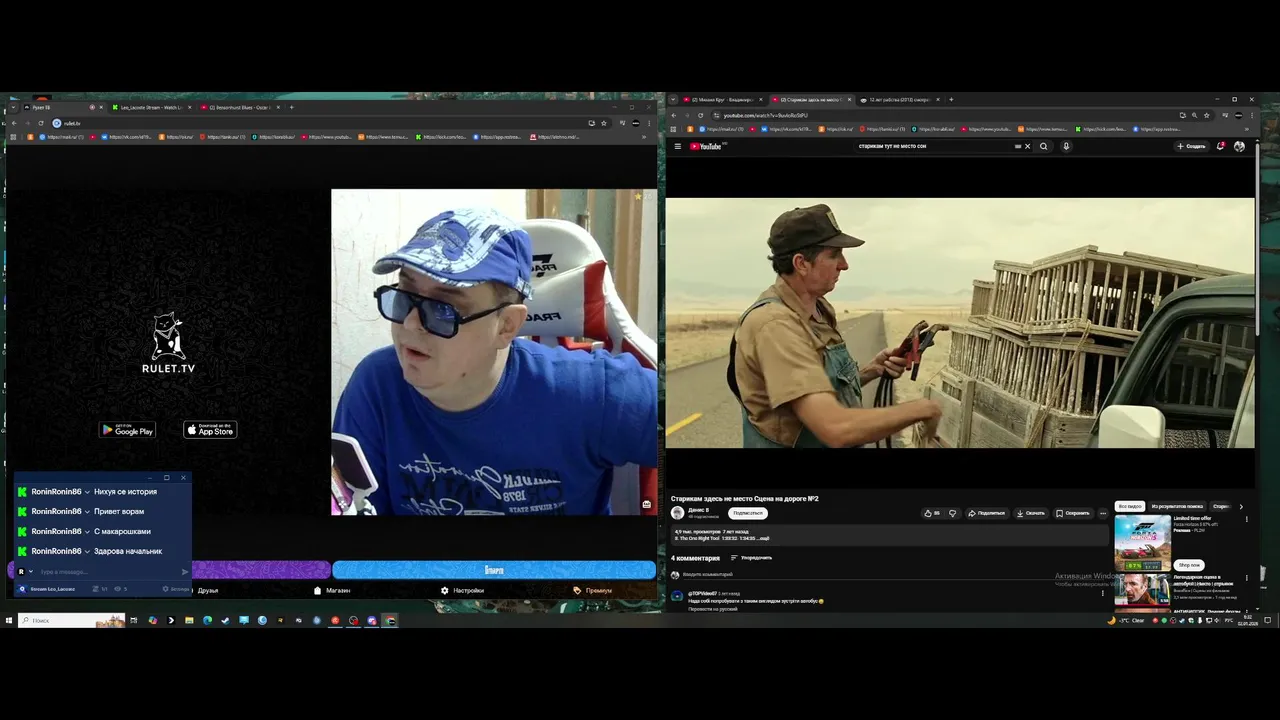Image resolution: width=1280 pixels, height=720 pixels.
Task: Open the Настройки settings menu item
Action: [x=463, y=591]
